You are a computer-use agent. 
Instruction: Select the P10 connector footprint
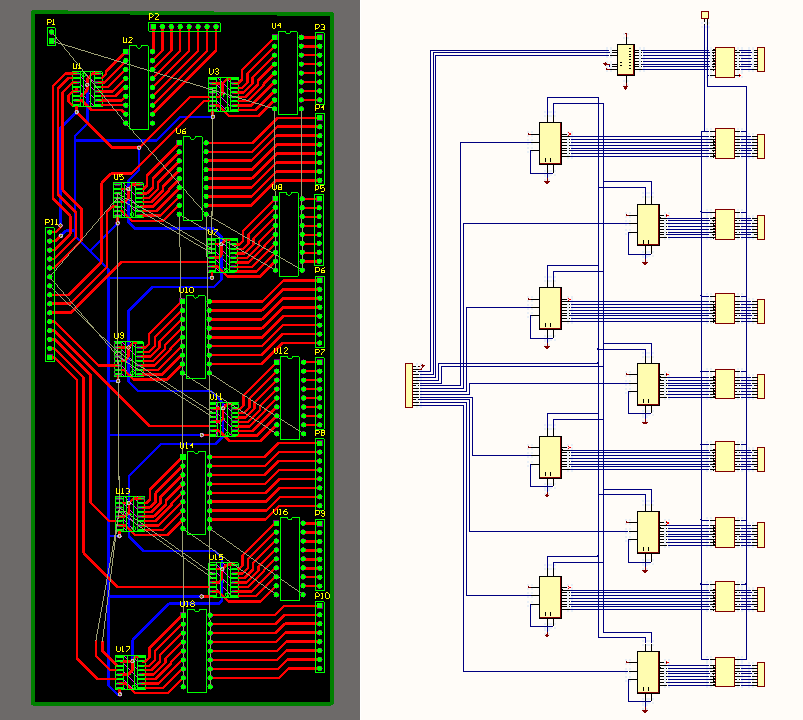(x=320, y=636)
